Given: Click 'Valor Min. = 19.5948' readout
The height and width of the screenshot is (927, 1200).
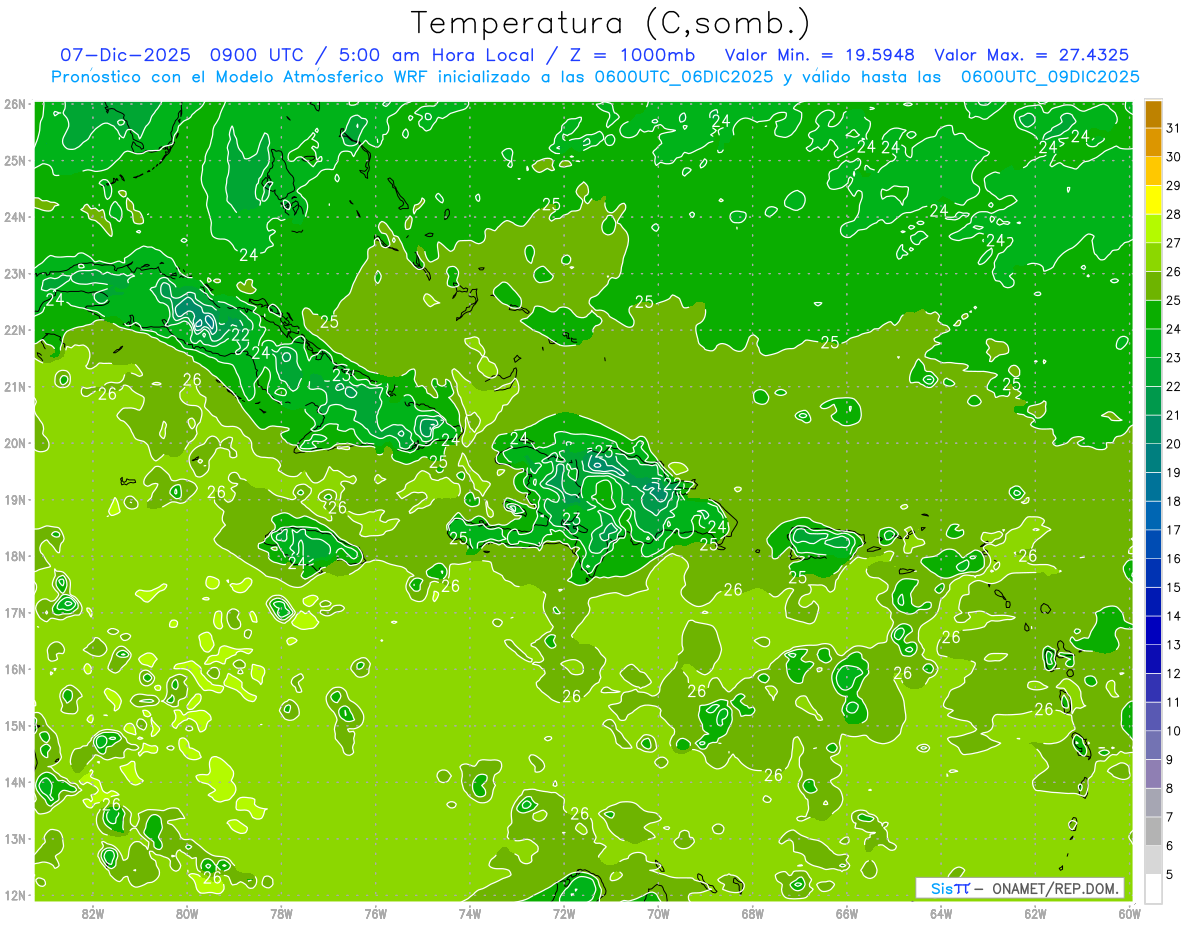Looking at the screenshot, I should (819, 55).
